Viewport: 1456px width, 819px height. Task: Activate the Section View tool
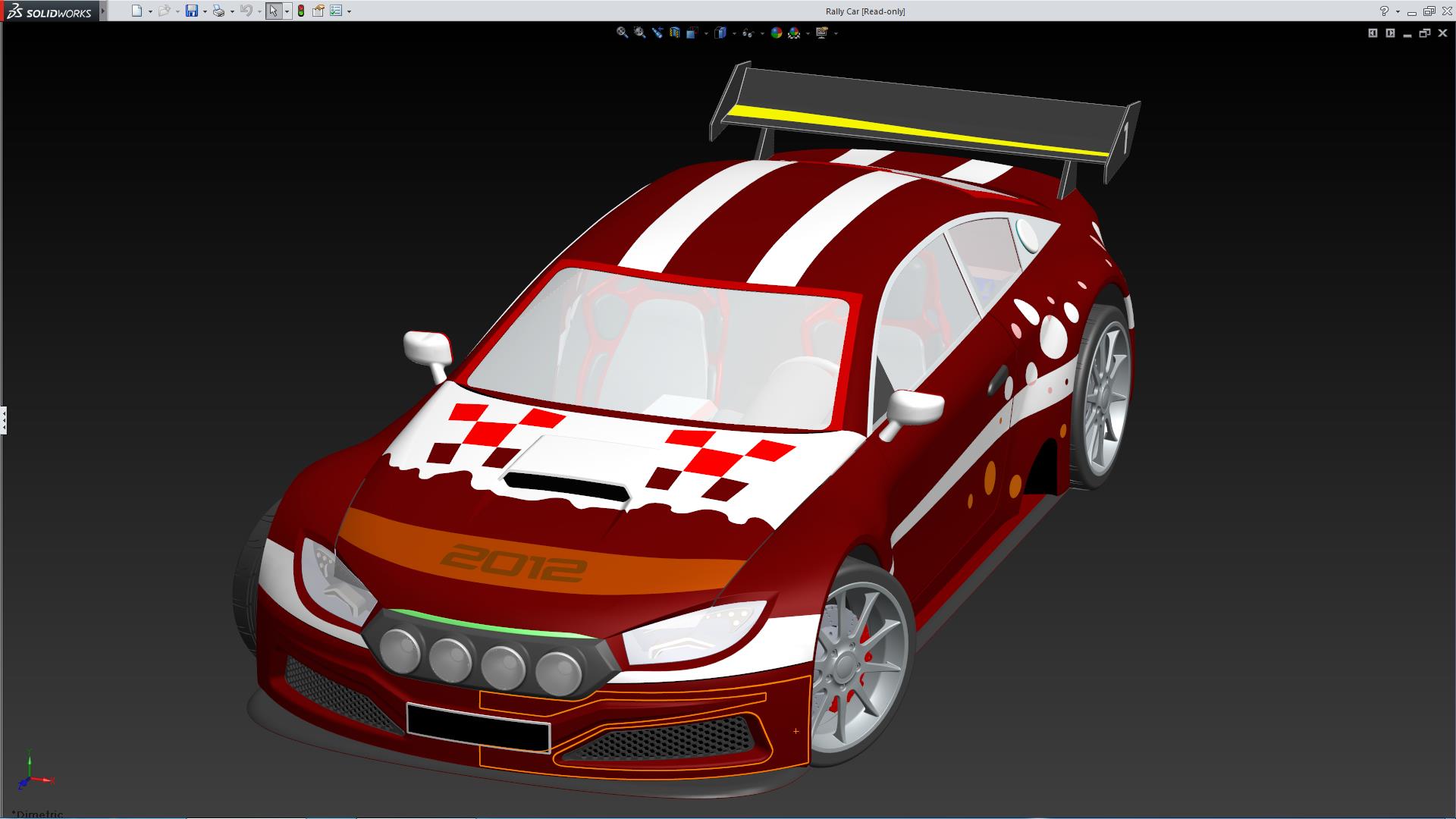675,33
